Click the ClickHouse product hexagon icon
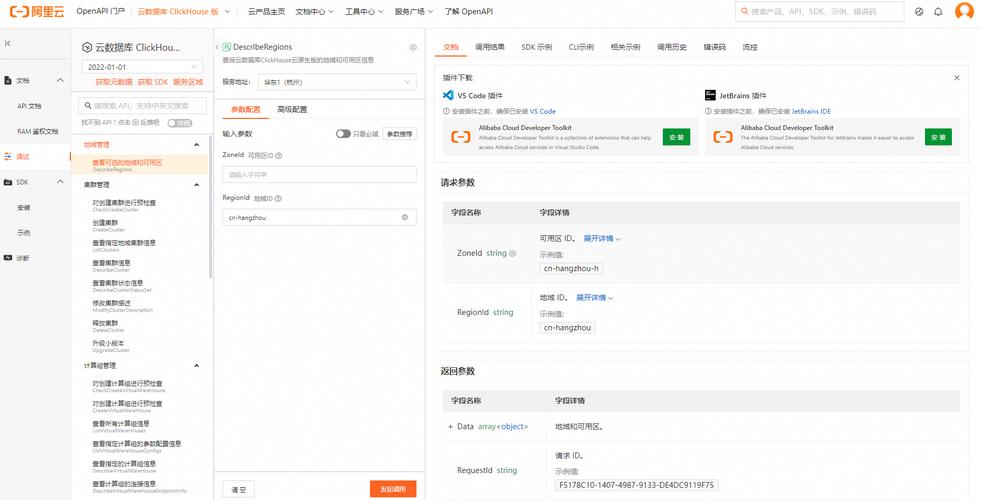Image resolution: width=981 pixels, height=500 pixels. click(87, 48)
